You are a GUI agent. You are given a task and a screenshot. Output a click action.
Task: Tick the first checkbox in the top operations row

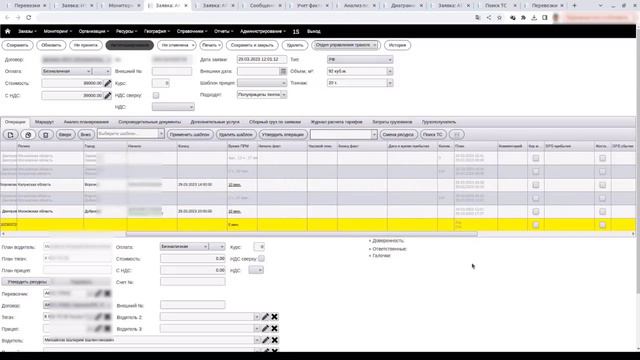(536, 158)
